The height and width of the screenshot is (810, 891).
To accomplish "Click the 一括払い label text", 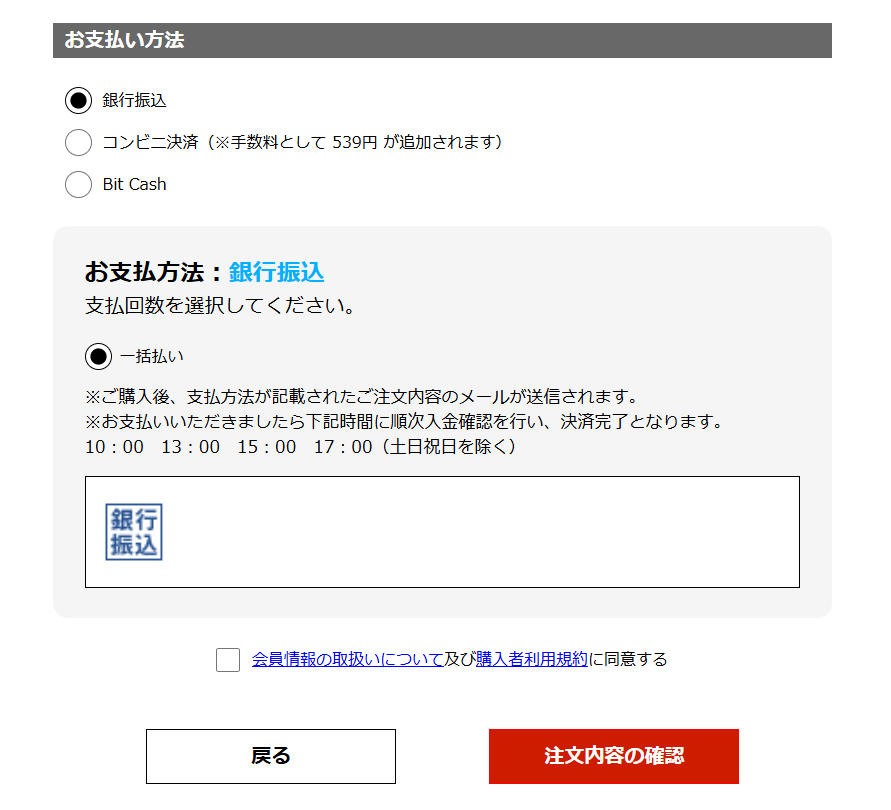I will (x=152, y=356).
